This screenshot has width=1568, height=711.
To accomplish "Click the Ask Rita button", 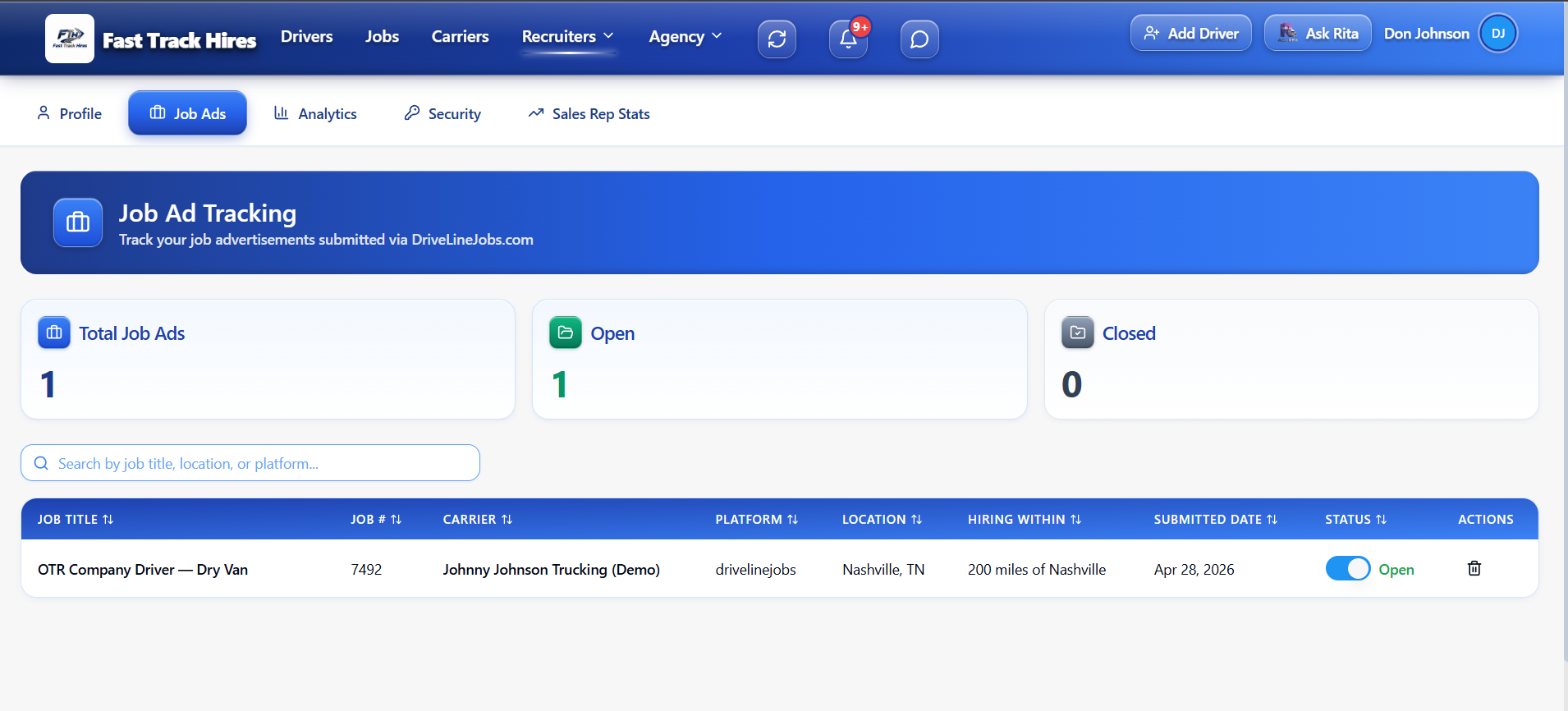I will [1318, 33].
